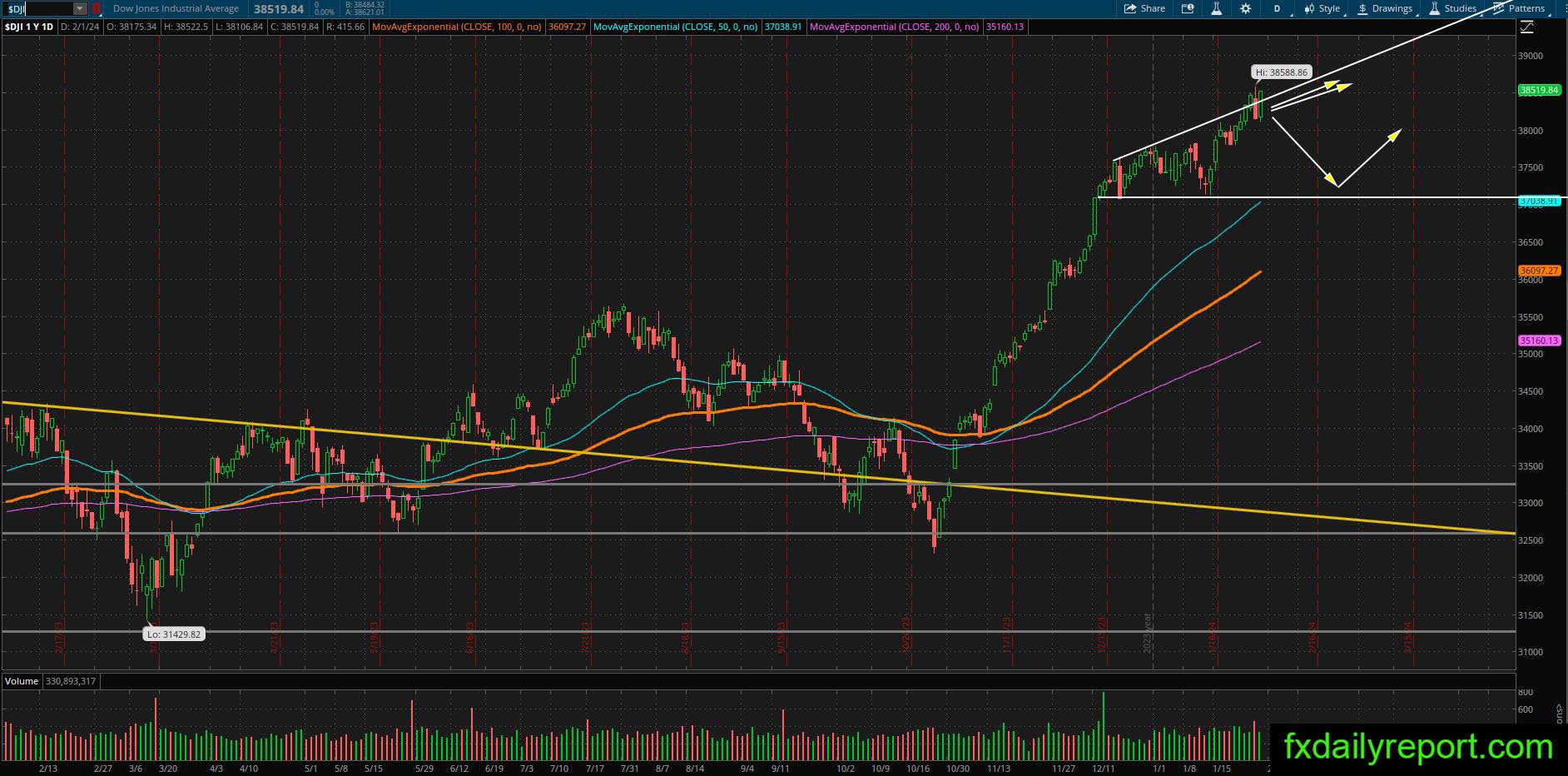Click the R: 415.66 range value
This screenshot has height=776, width=1568.
(345, 27)
